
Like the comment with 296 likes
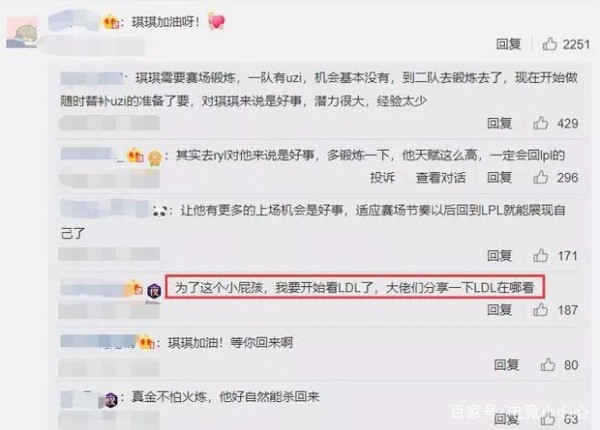[540, 177]
